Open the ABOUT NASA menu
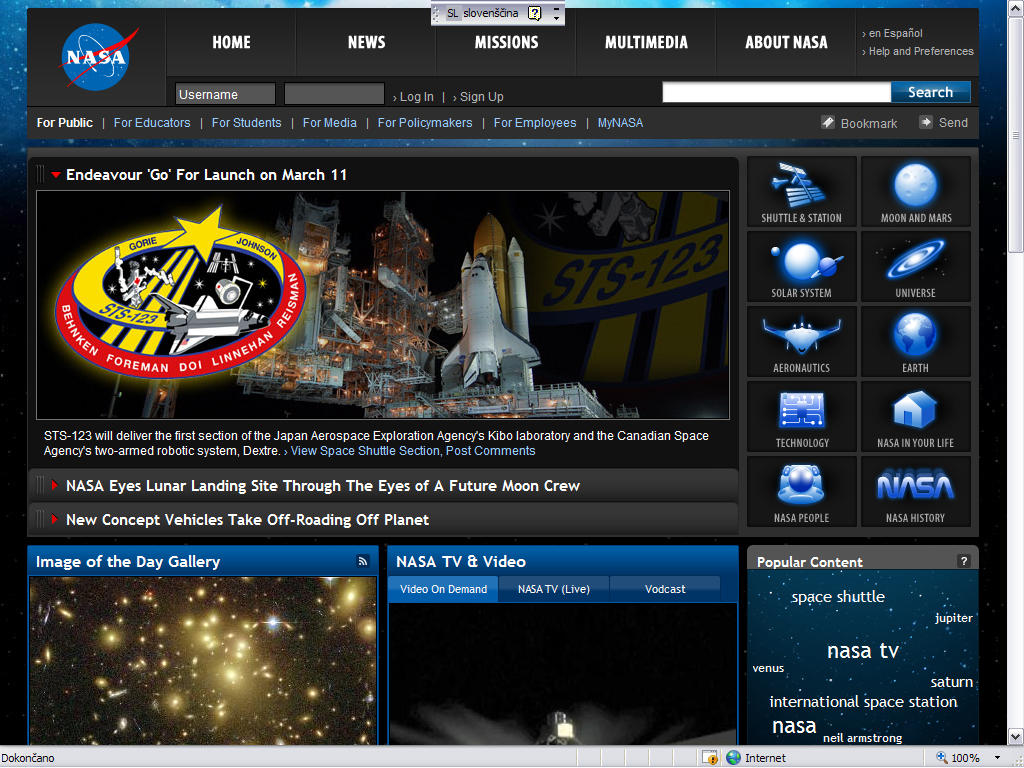1024x768 pixels. [786, 42]
